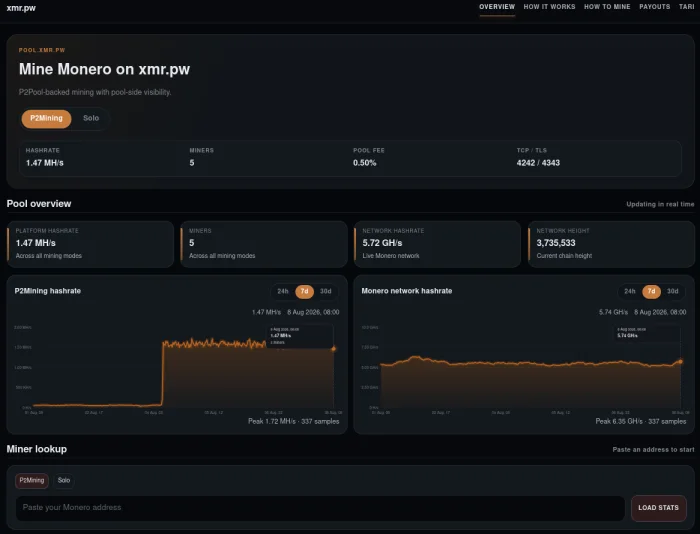The width and height of the screenshot is (700, 534).
Task: Show 30d range for Monero network hashrate
Action: pyautogui.click(x=672, y=291)
